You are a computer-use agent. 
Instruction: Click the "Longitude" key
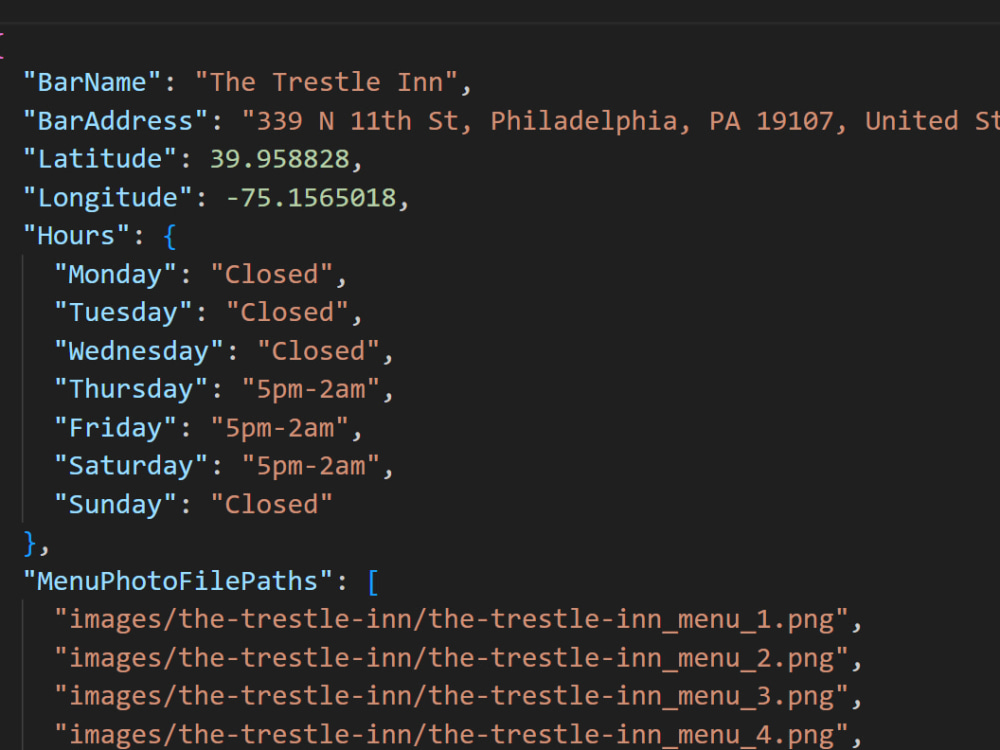107,198
